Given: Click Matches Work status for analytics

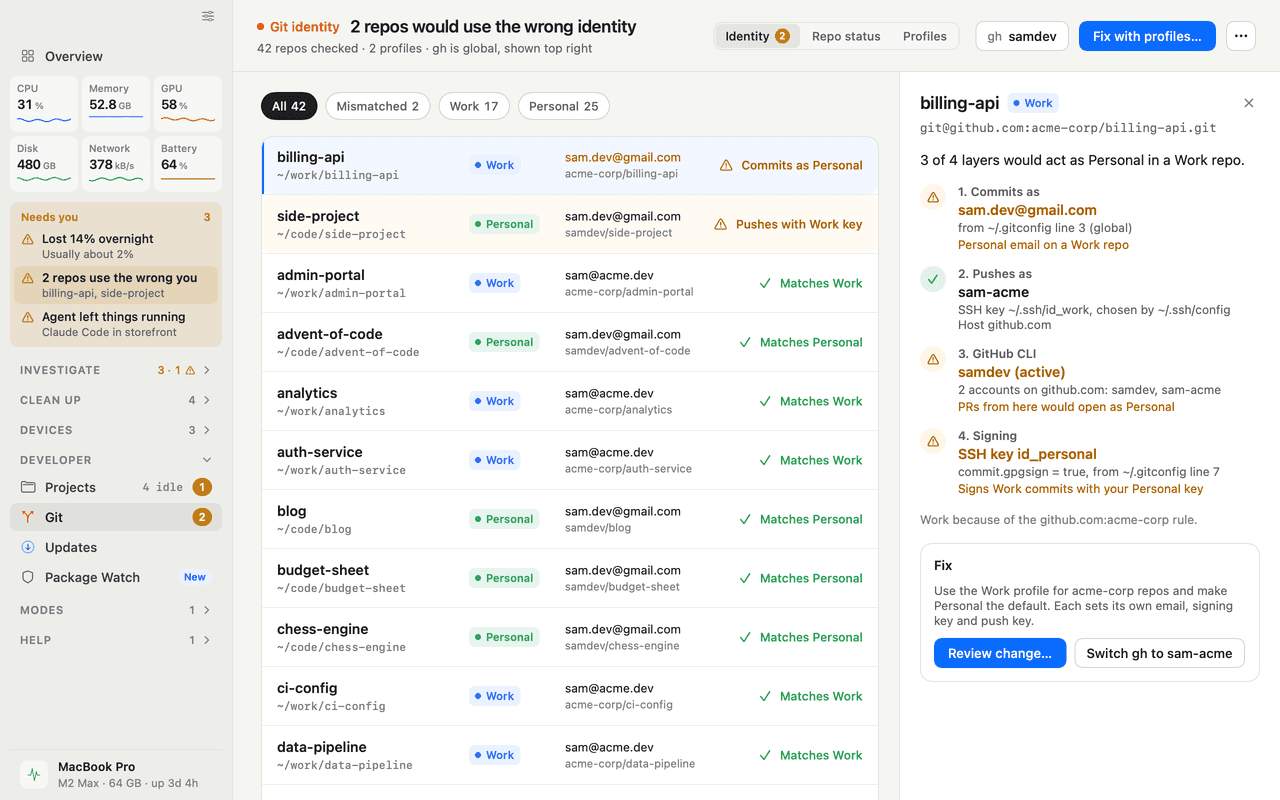Looking at the screenshot, I should tap(811, 401).
